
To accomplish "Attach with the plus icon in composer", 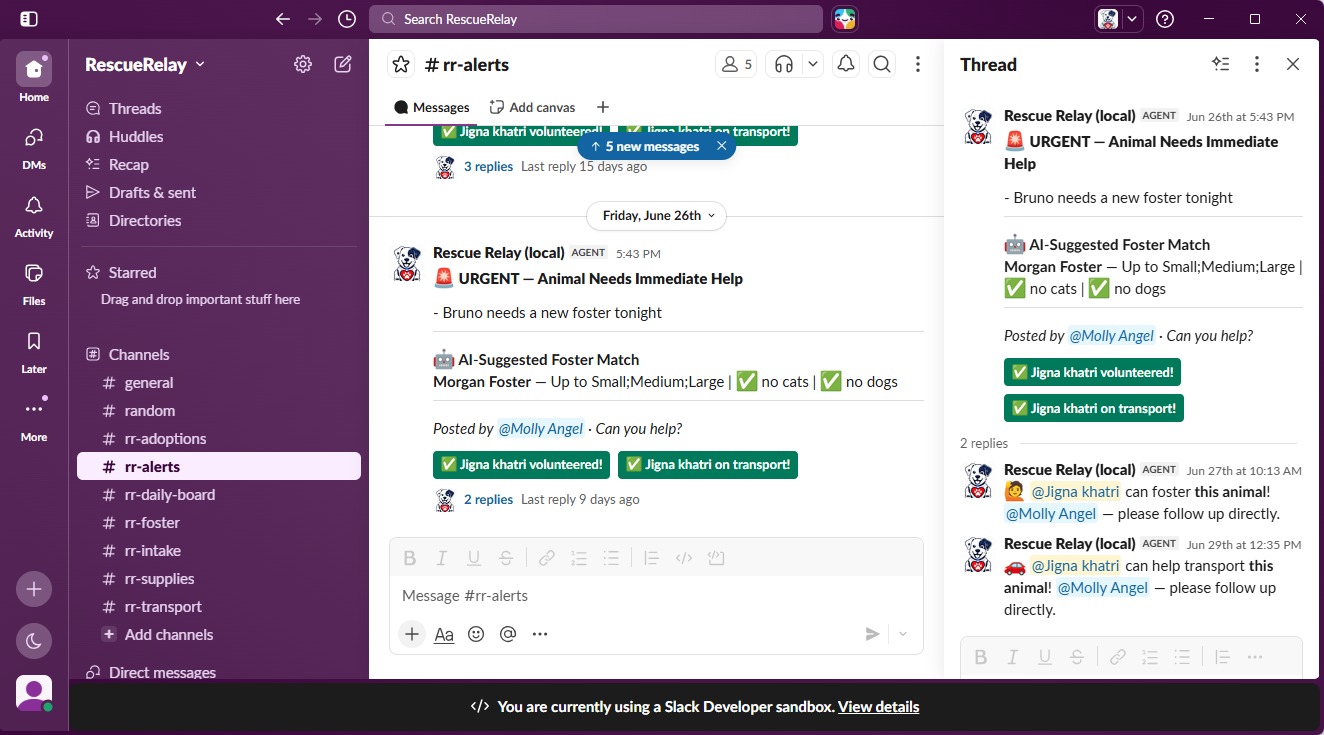I will (x=411, y=634).
